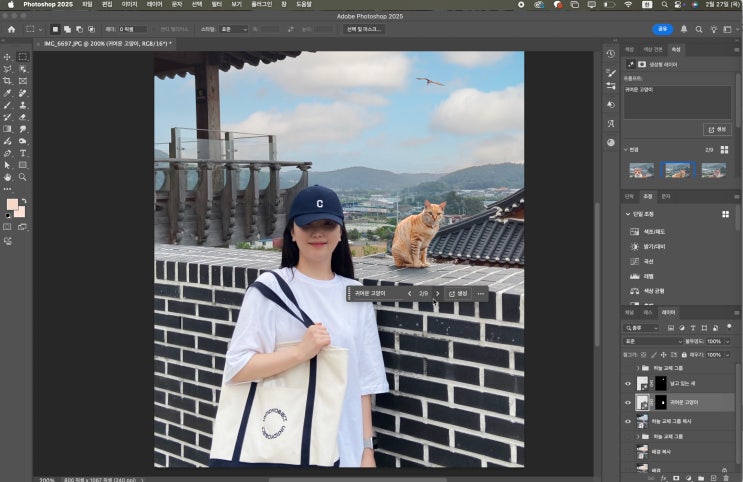Image resolution: width=743 pixels, height=482 pixels.
Task: Select the Clone Stamp tool
Action: [x=23, y=105]
